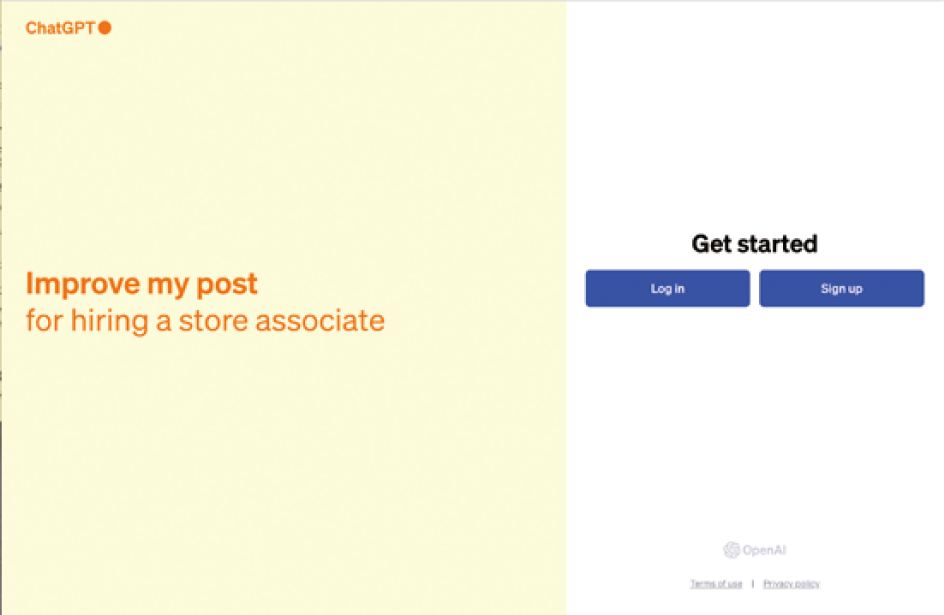Open the Privacy policy link
This screenshot has width=944, height=615.
coord(791,584)
